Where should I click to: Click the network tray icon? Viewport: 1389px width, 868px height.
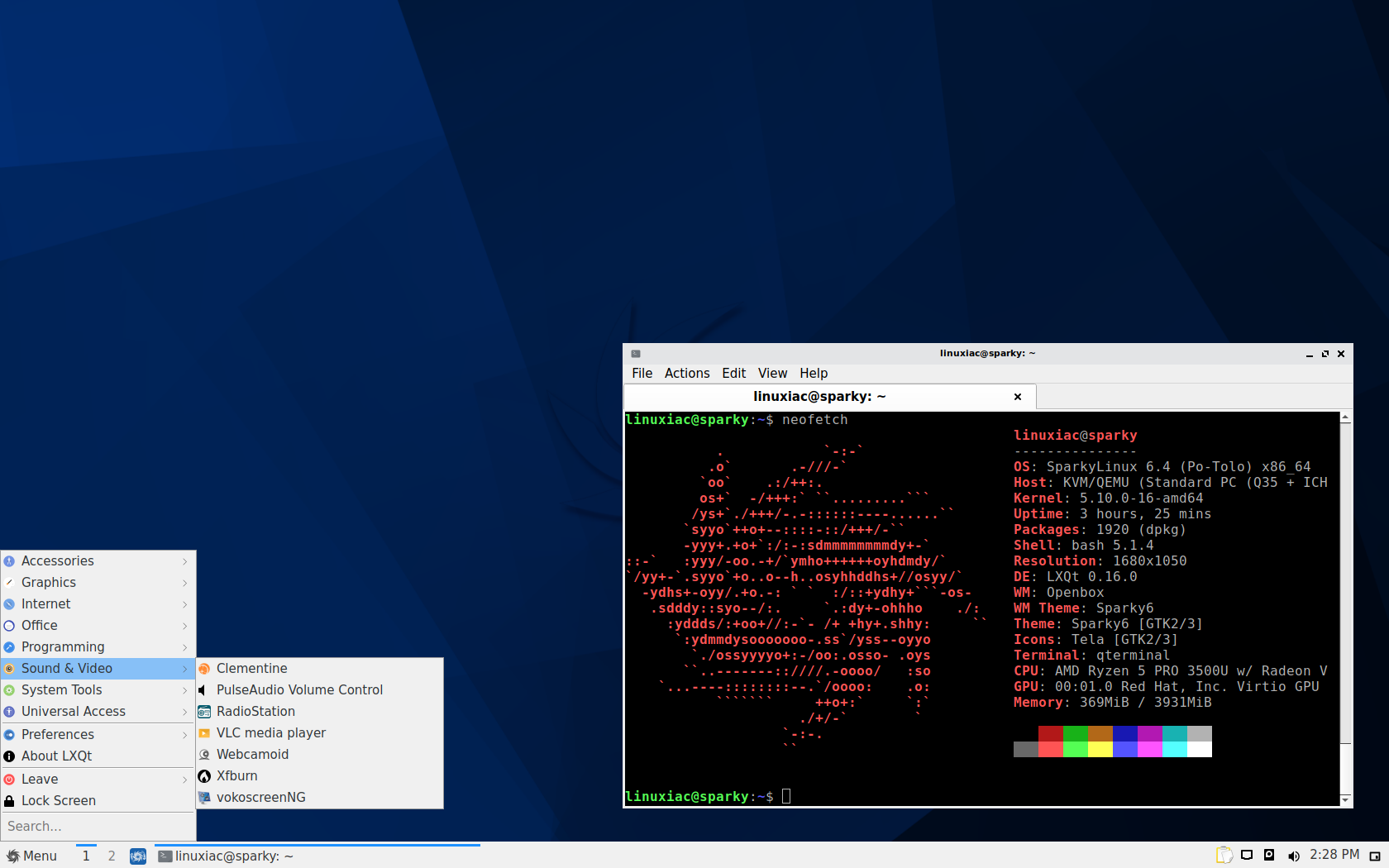(1247, 856)
